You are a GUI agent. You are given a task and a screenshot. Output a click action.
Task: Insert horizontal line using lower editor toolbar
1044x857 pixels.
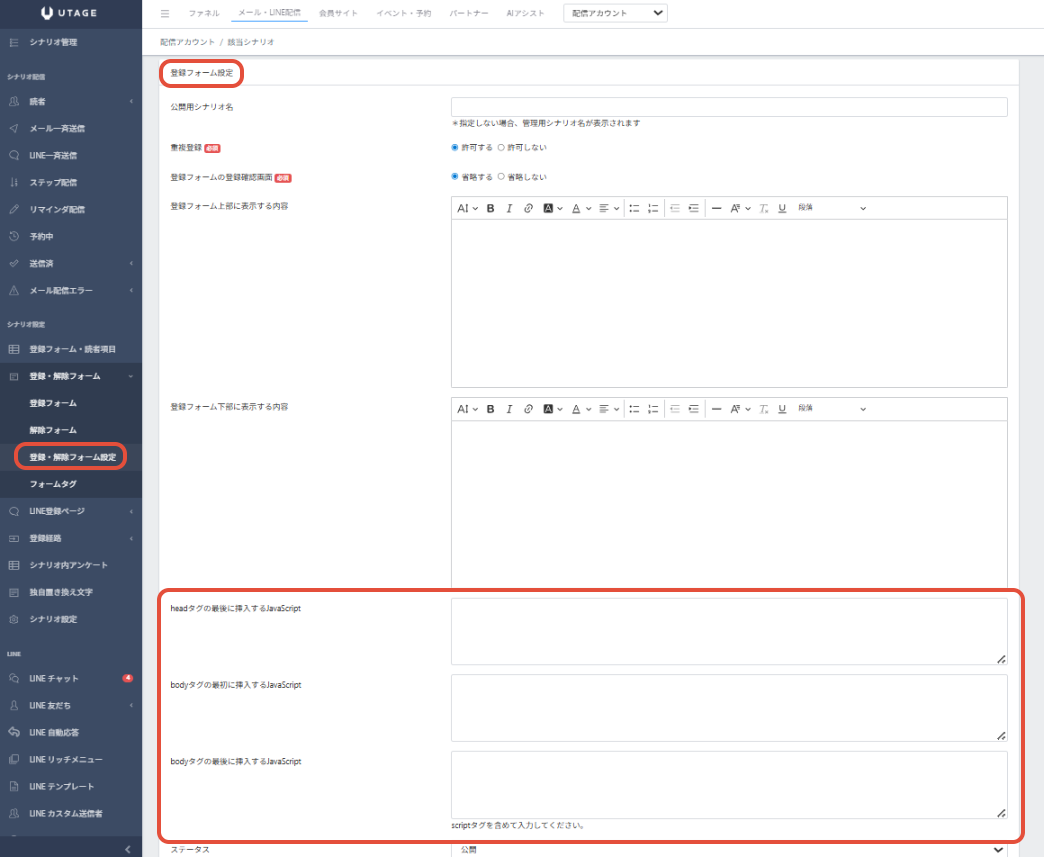(716, 409)
